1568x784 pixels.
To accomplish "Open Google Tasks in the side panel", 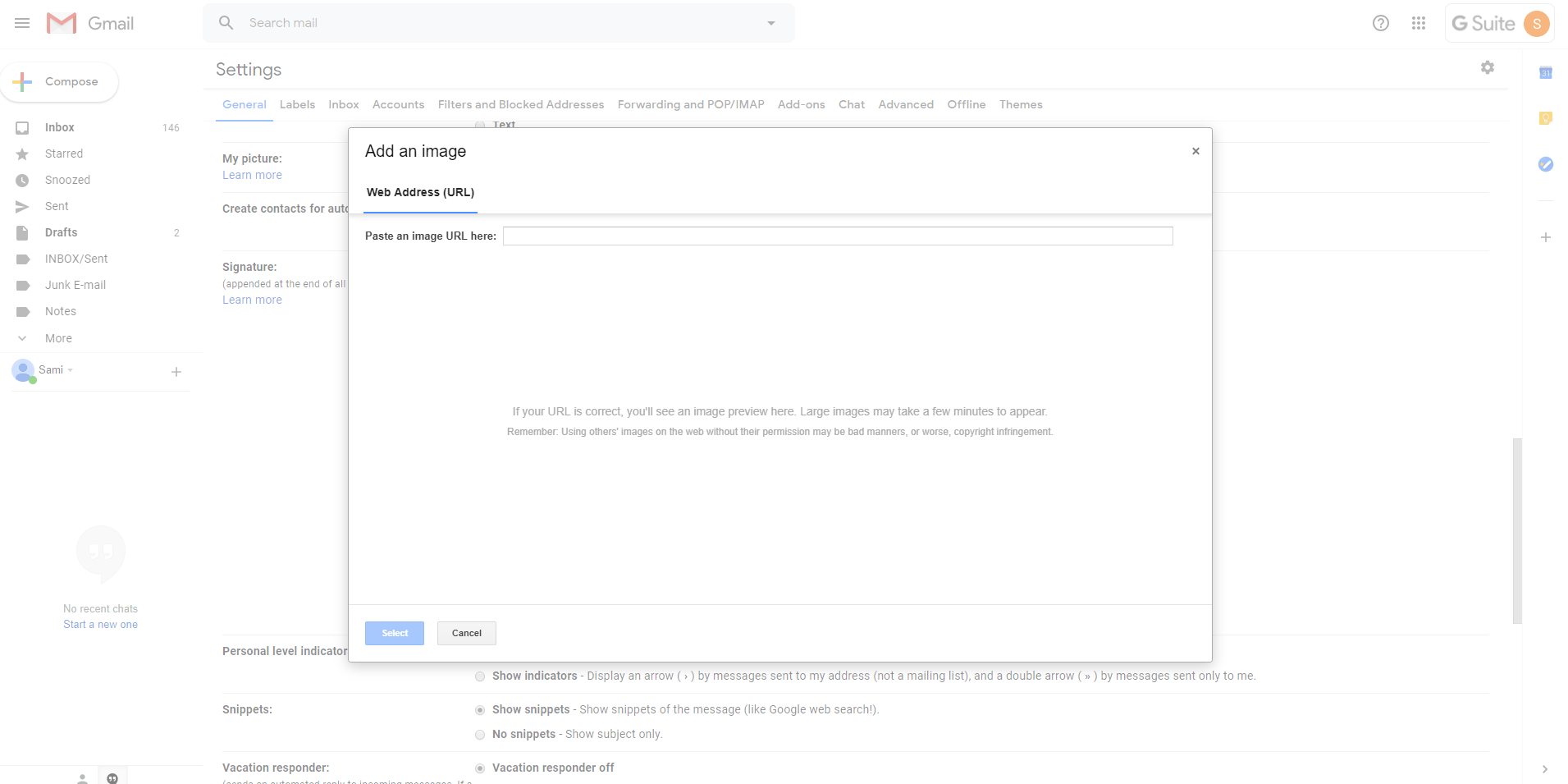I will point(1546,164).
